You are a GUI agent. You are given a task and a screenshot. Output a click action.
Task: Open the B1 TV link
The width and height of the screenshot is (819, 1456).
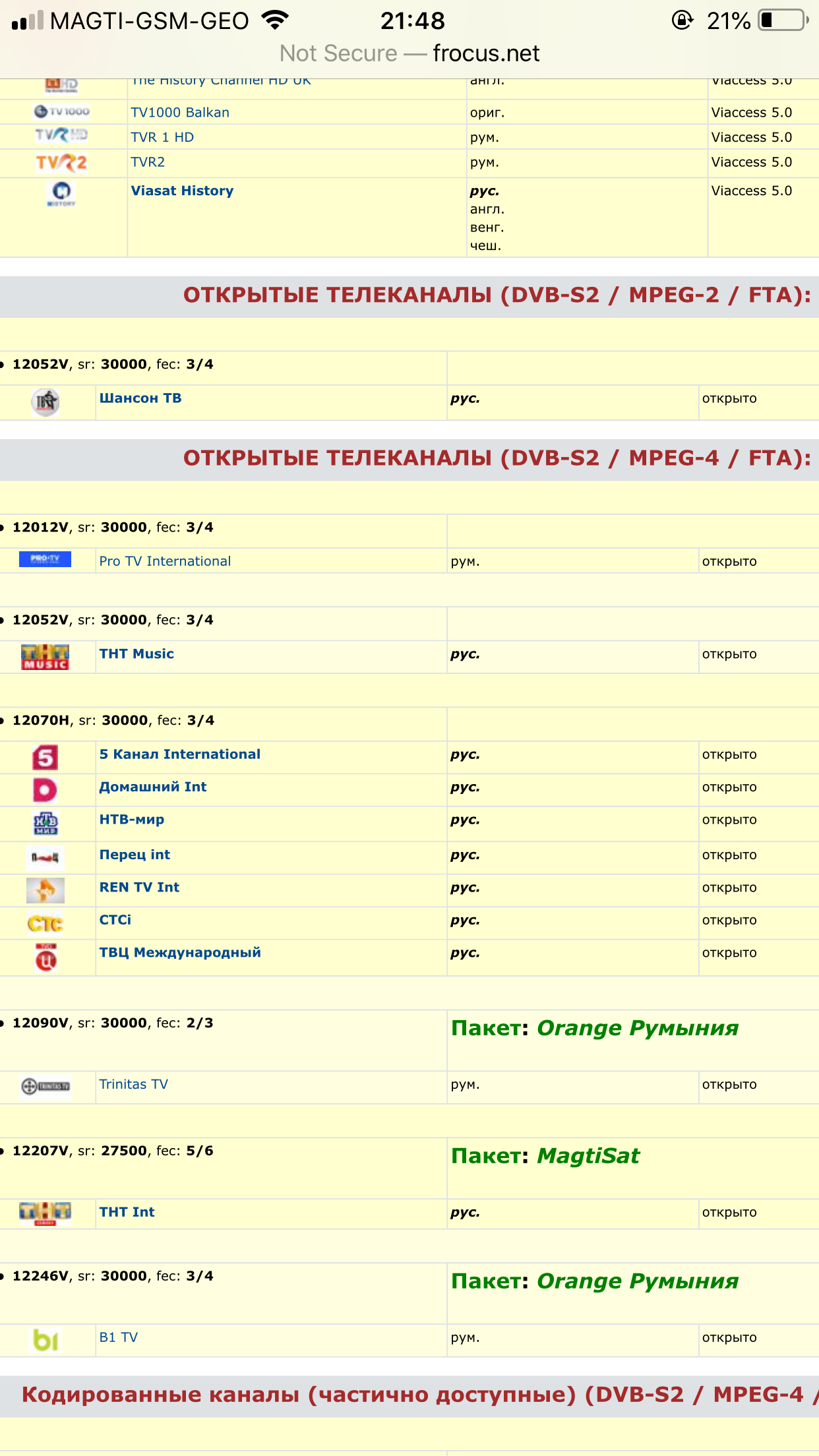click(118, 1337)
